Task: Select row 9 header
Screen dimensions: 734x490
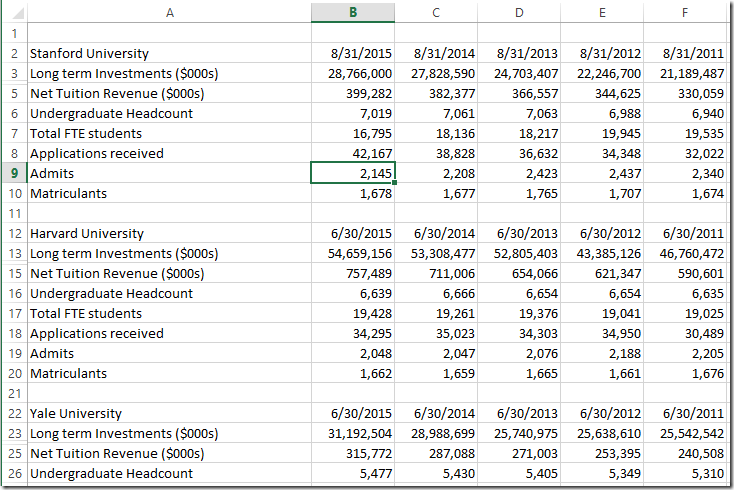Action: 15,173
